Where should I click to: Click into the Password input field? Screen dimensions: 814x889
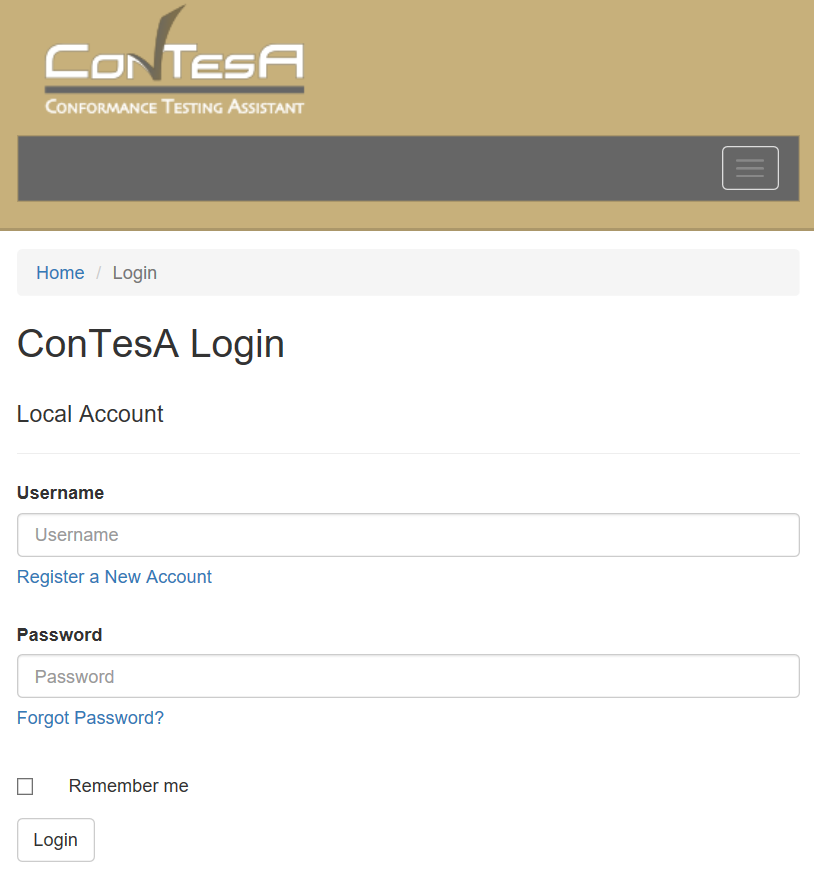(408, 676)
